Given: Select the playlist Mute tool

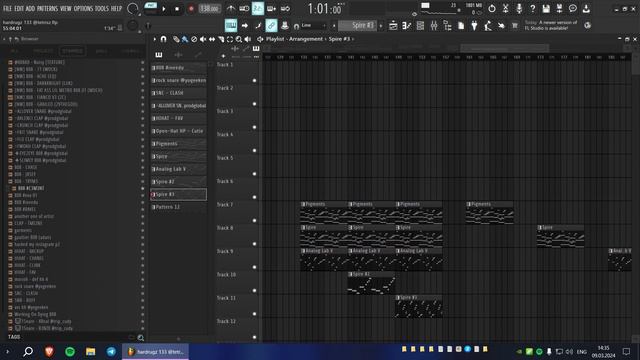Looking at the screenshot, I should pos(203,39).
